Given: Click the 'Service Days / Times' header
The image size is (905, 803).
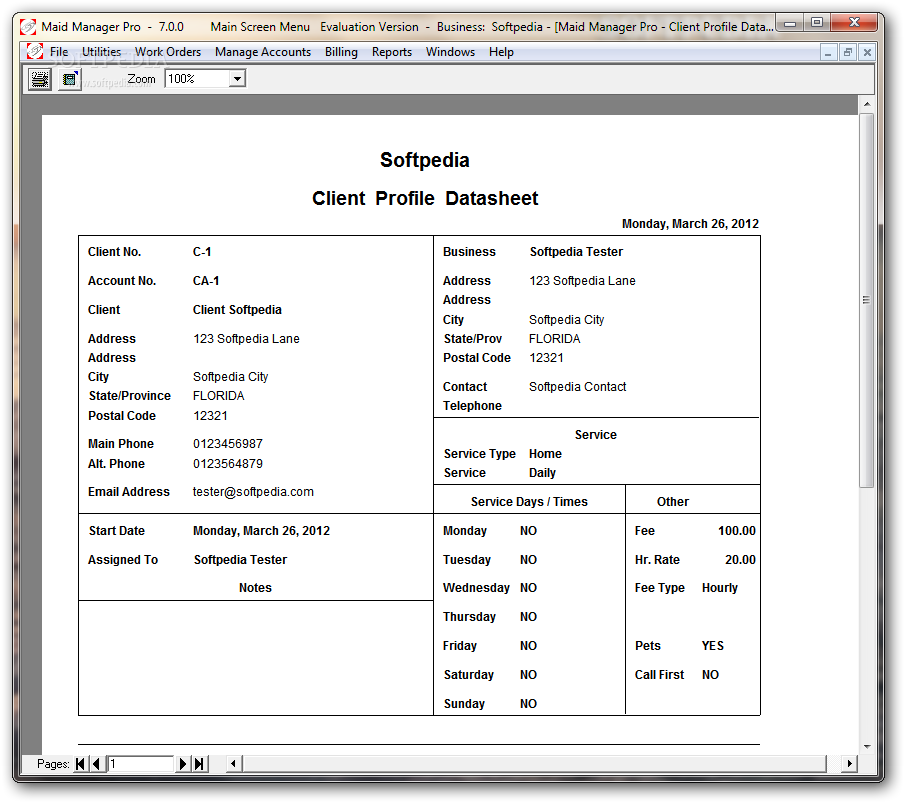Looking at the screenshot, I should (529, 502).
